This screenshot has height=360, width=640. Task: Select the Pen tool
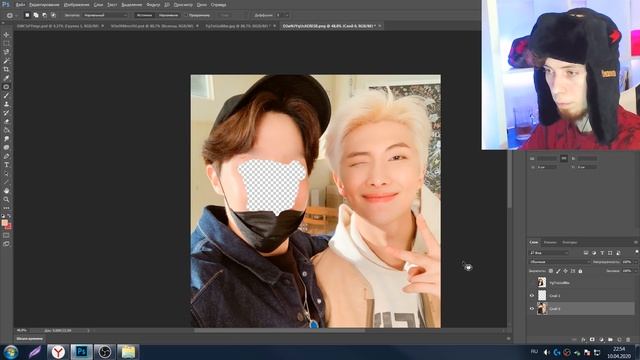pyautogui.click(x=6, y=156)
